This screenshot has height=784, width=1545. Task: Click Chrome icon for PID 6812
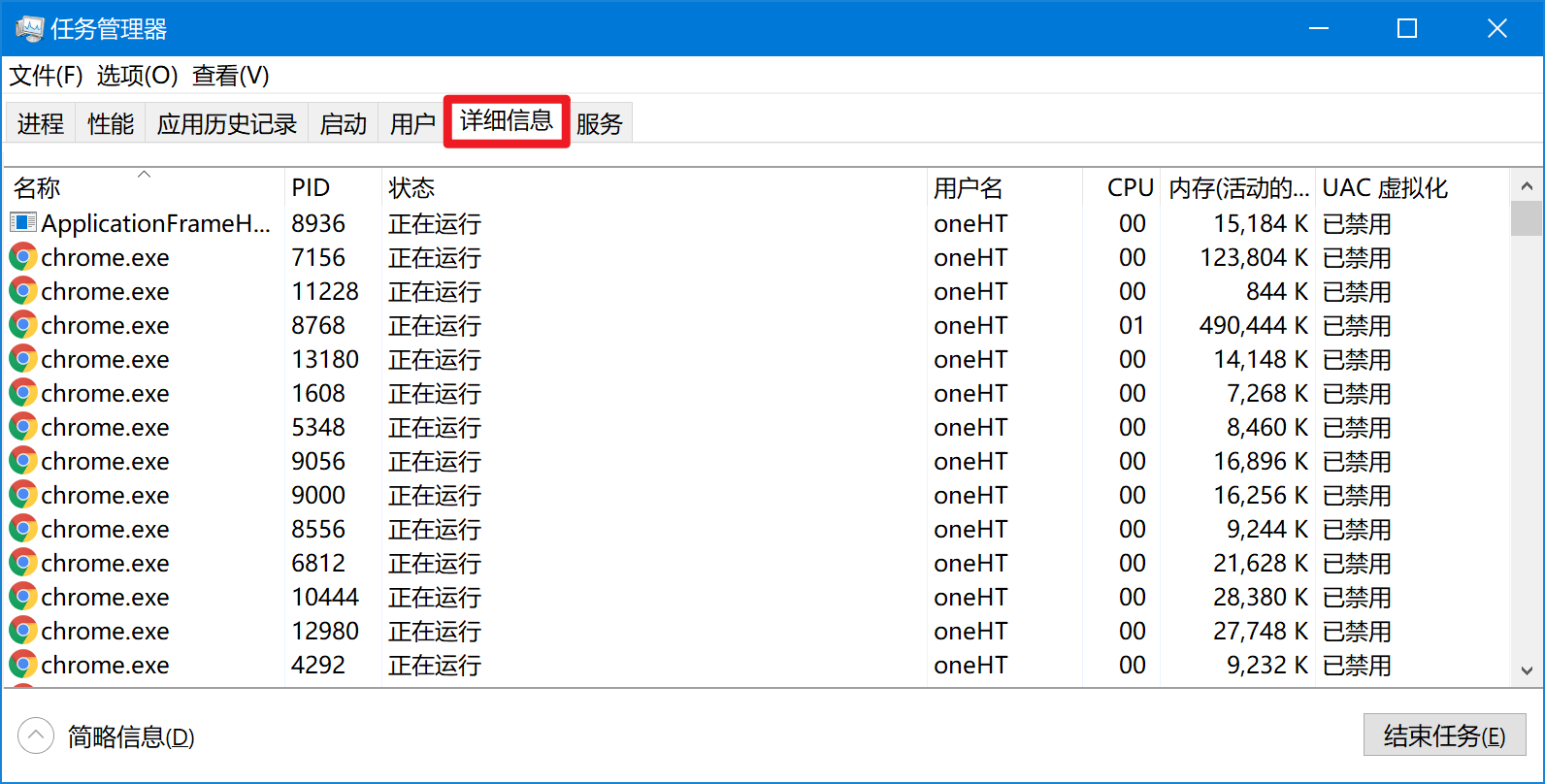(23, 563)
